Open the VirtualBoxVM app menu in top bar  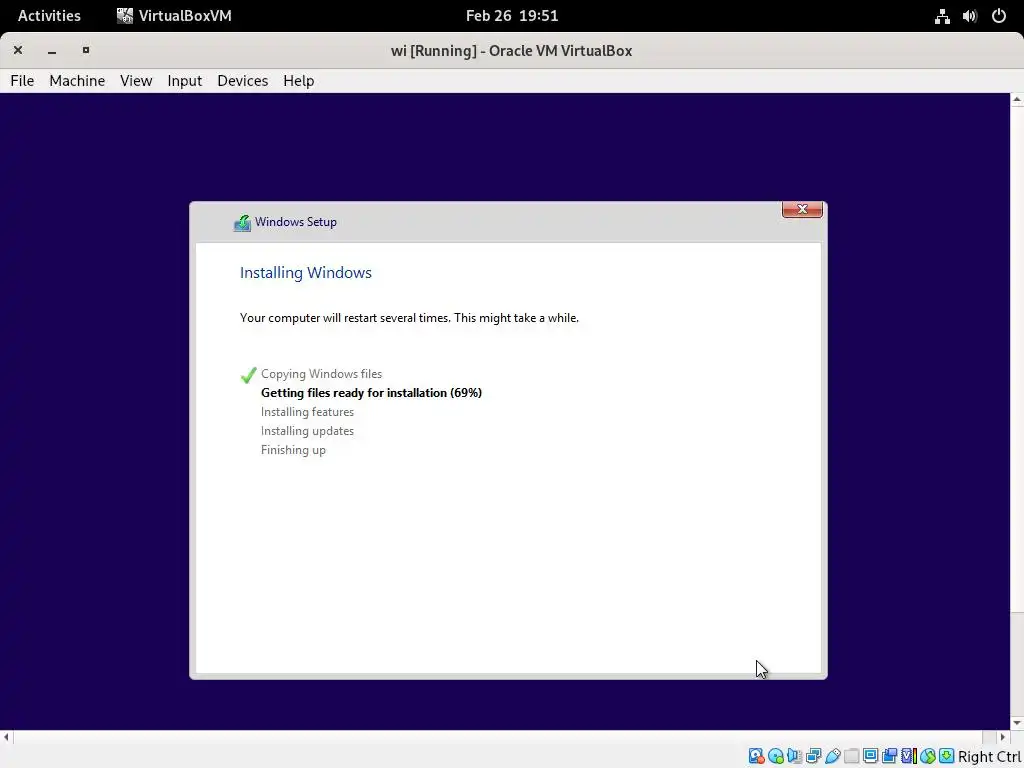tap(174, 16)
